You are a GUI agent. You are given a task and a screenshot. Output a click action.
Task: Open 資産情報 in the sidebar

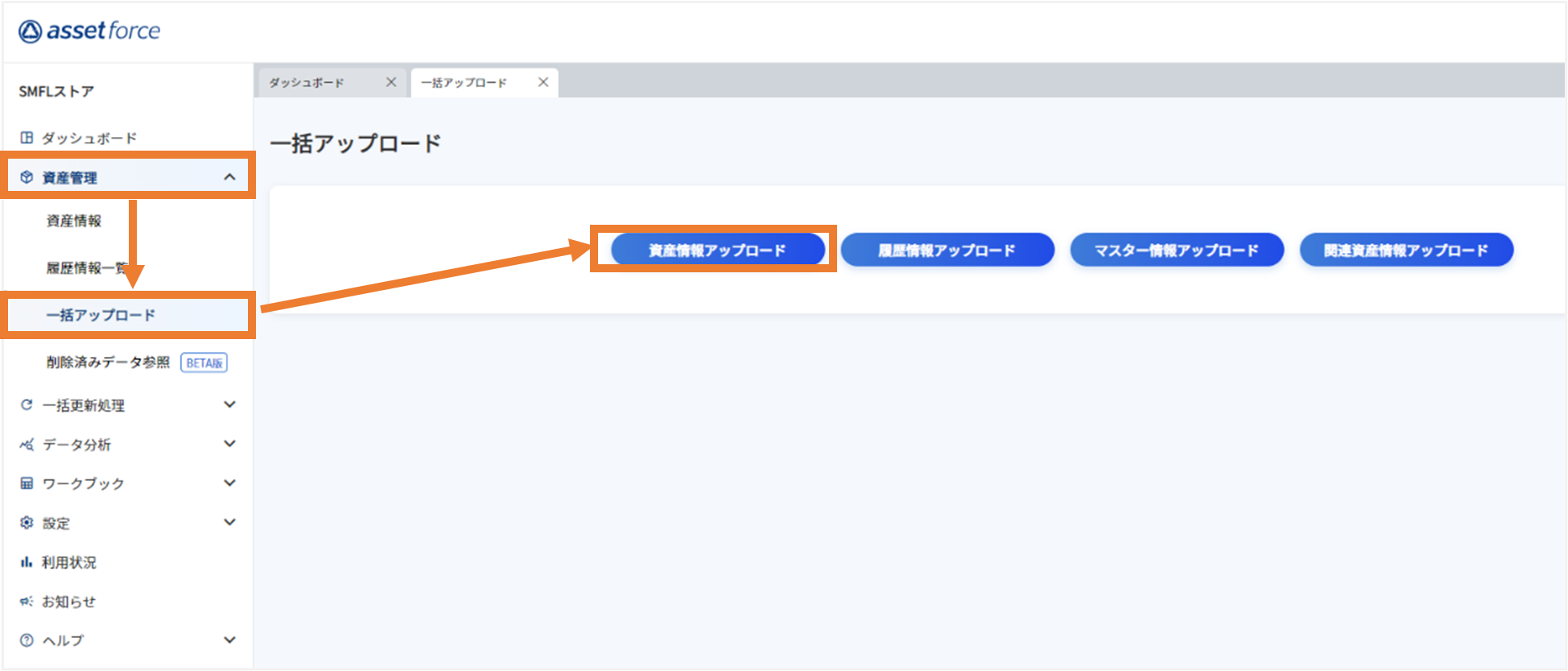coord(74,221)
